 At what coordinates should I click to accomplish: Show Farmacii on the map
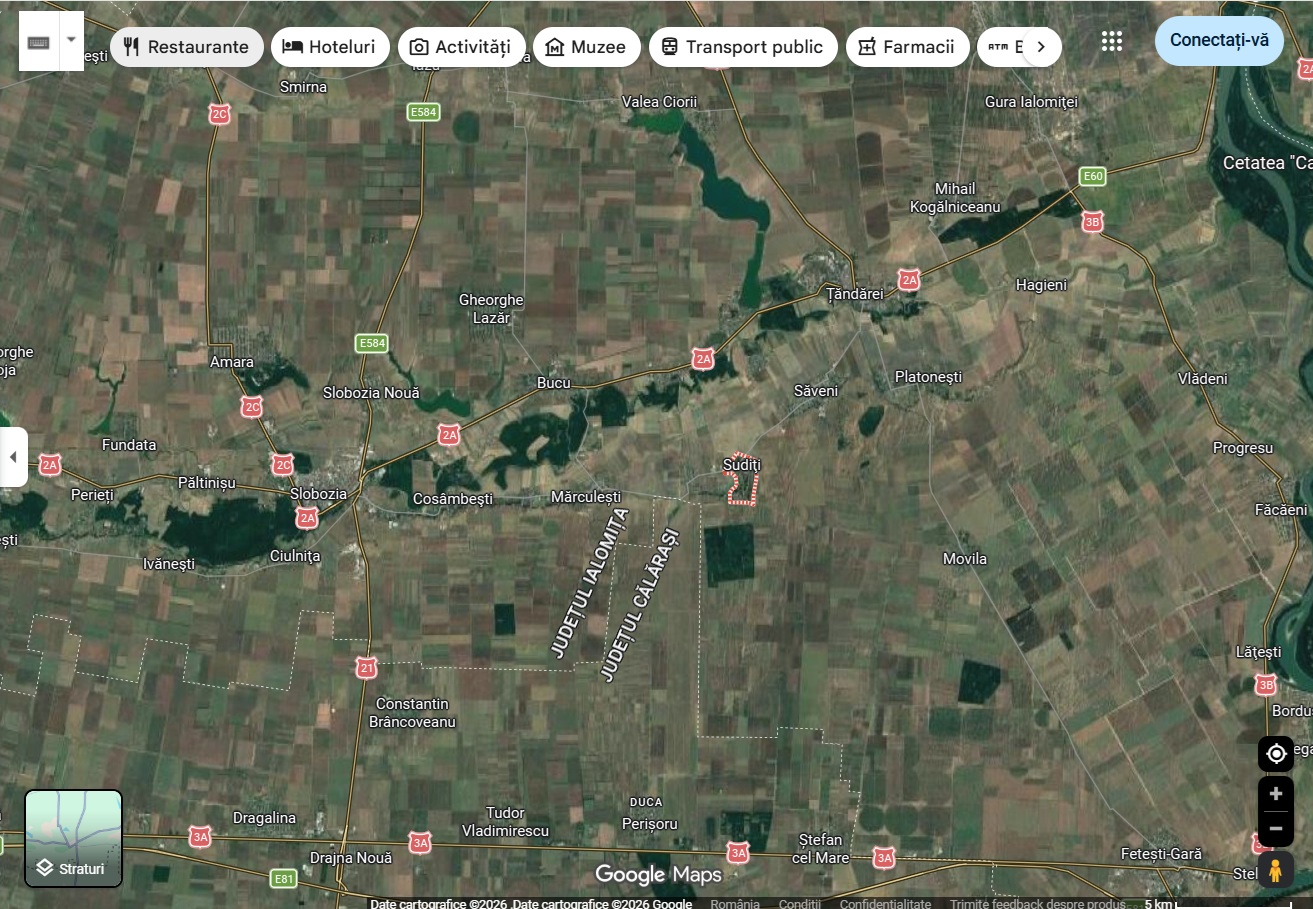point(907,47)
